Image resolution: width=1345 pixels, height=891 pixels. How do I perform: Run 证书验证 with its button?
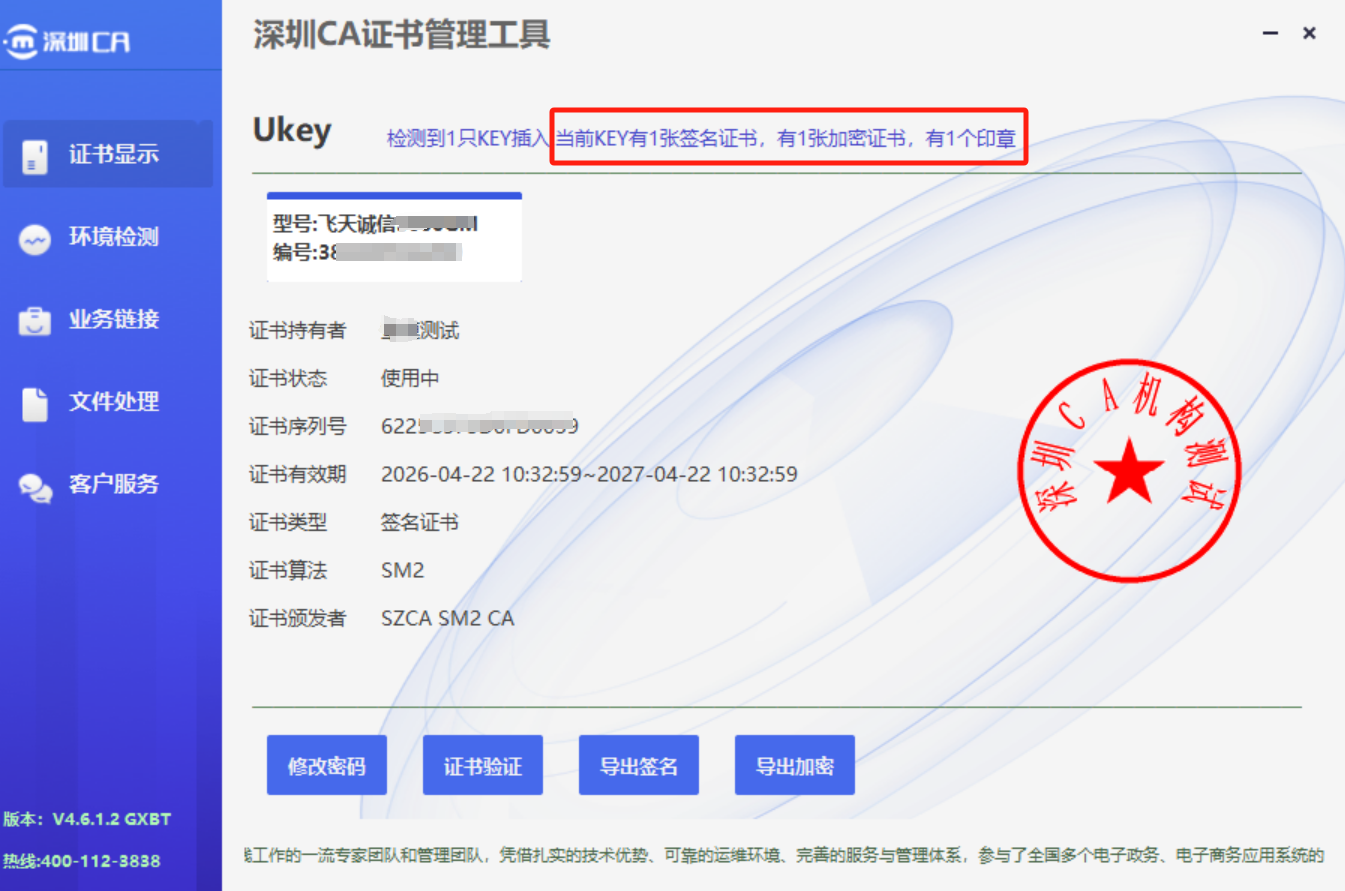pos(483,766)
